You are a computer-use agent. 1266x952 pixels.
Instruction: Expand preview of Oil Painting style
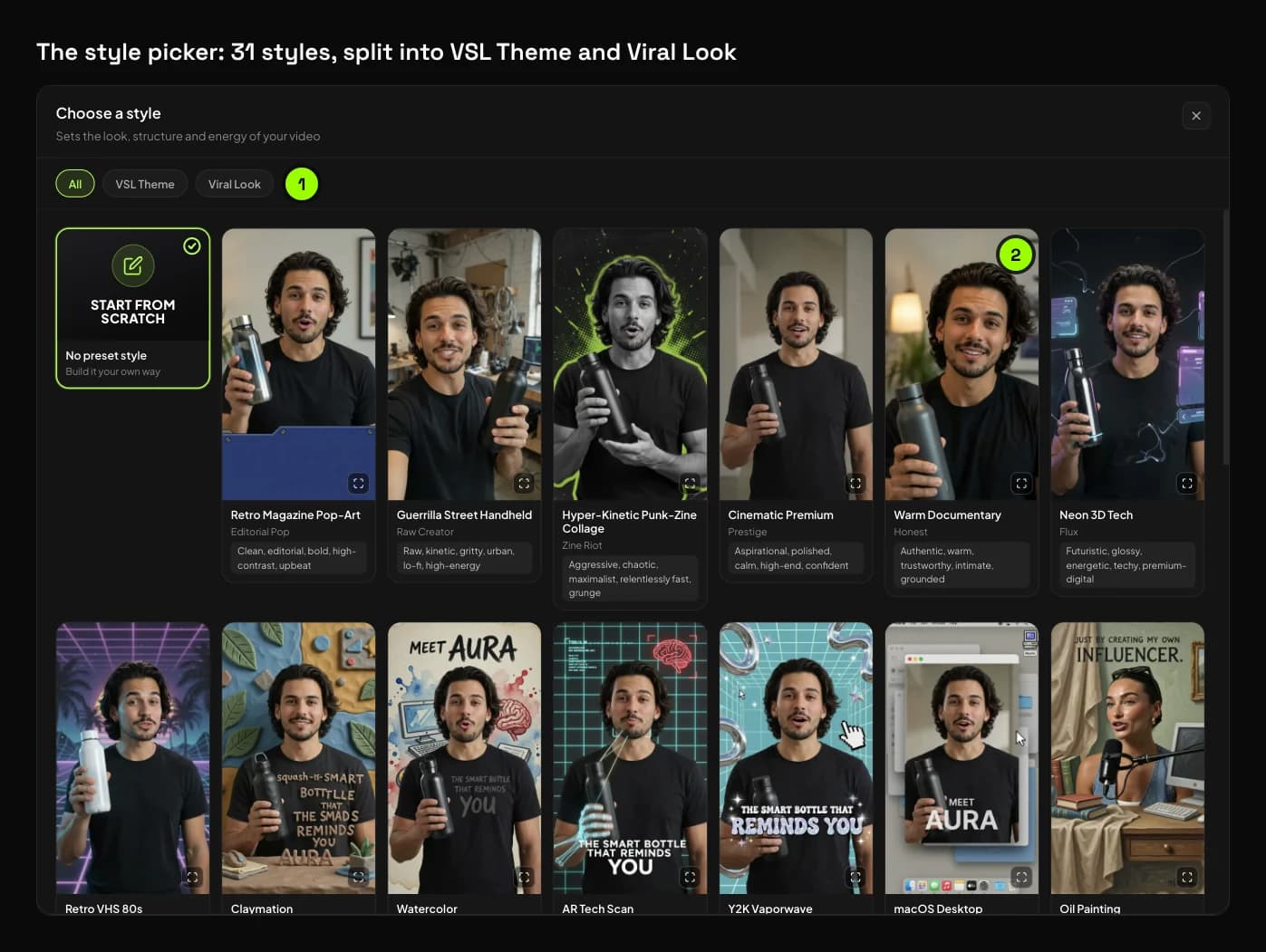[1187, 877]
